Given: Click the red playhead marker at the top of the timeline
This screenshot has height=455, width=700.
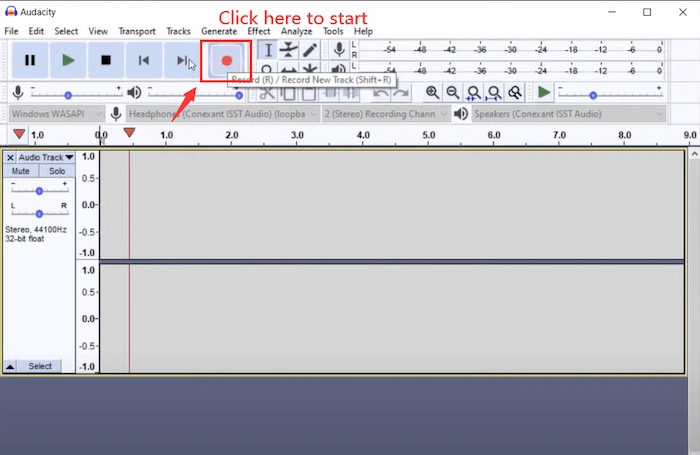Looking at the screenshot, I should tap(129, 132).
